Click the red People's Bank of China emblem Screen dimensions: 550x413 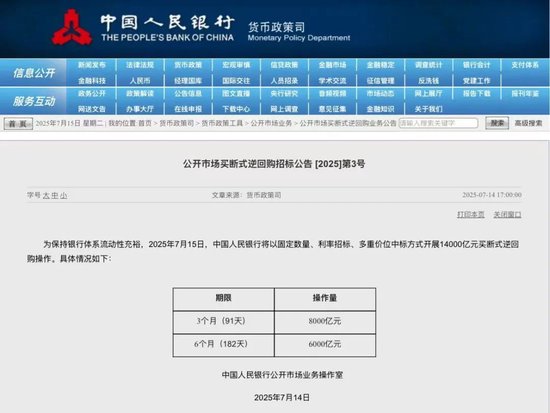pyautogui.click(x=72, y=28)
